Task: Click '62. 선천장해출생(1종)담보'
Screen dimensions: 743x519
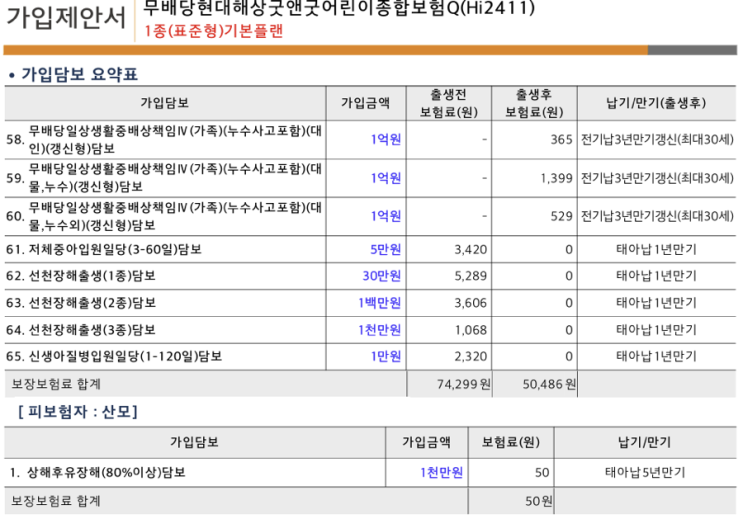Action: pyautogui.click(x=81, y=276)
